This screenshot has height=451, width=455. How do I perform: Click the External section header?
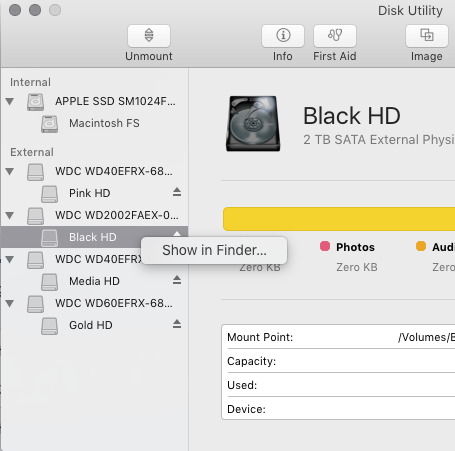pos(32,152)
